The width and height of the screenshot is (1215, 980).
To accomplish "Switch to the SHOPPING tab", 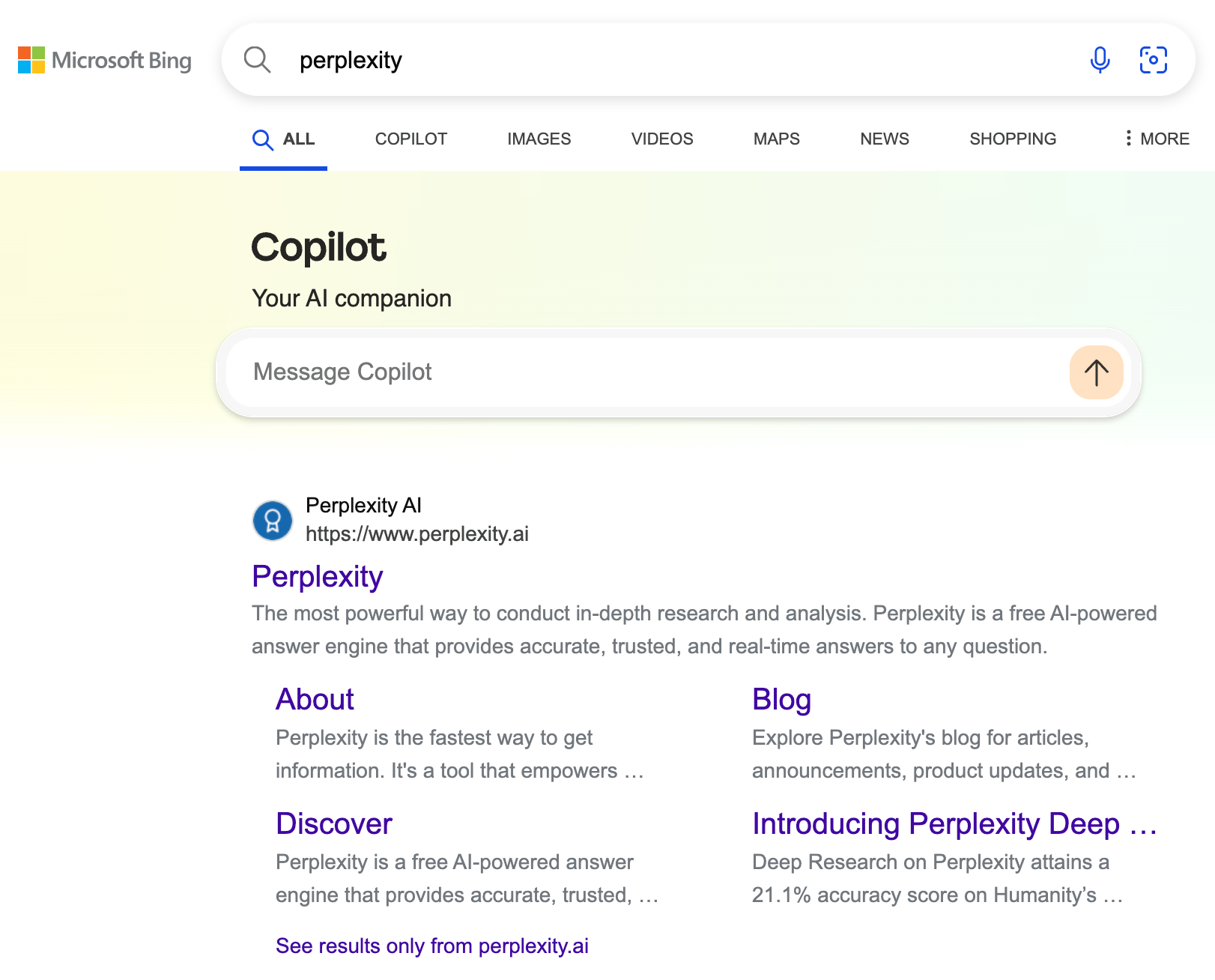I will coord(1013,139).
